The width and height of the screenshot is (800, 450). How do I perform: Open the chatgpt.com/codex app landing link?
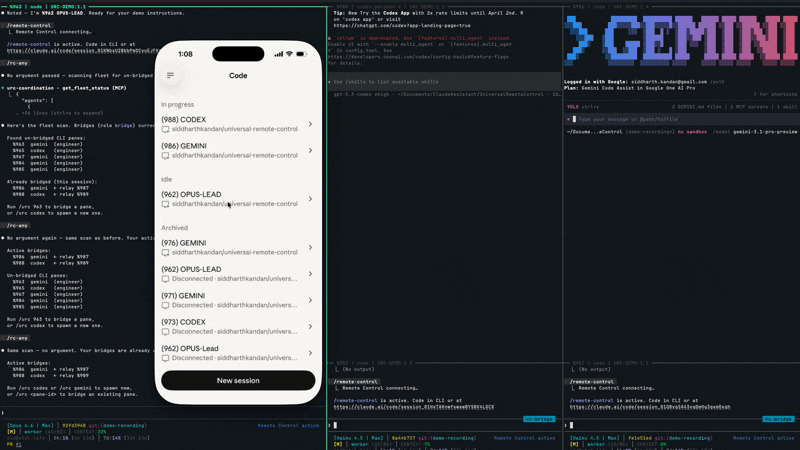[402, 26]
